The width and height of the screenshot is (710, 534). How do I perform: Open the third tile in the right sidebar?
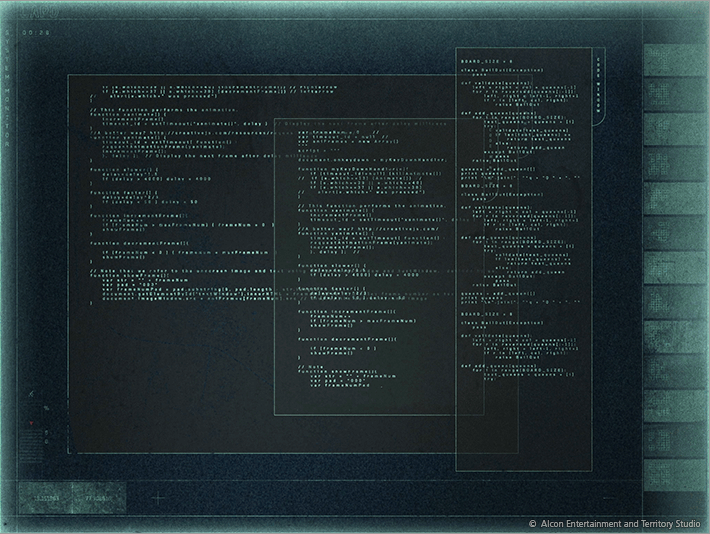pyautogui.click(x=676, y=128)
